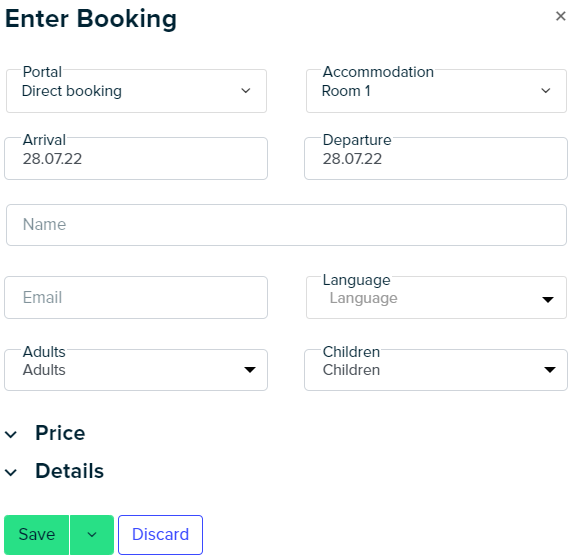
Task: Focus the Email input field
Action: (x=136, y=297)
